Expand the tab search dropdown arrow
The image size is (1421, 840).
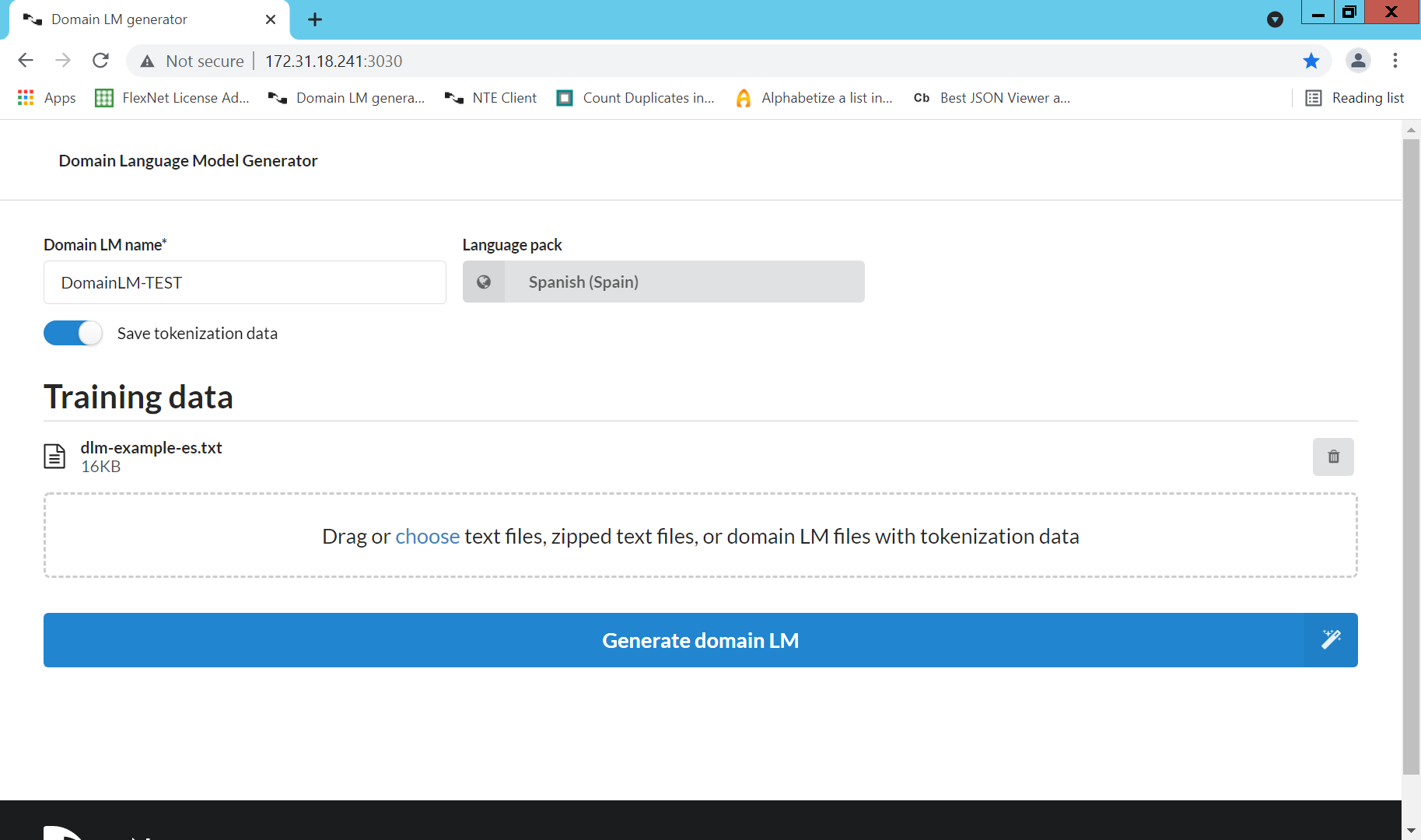tap(1275, 19)
